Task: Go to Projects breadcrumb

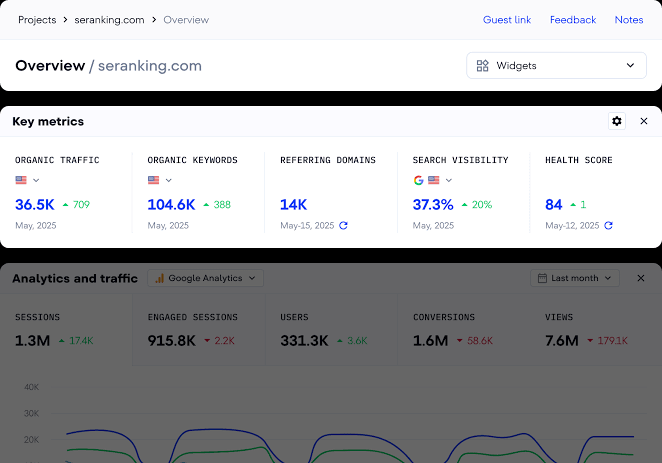Action: point(37,20)
